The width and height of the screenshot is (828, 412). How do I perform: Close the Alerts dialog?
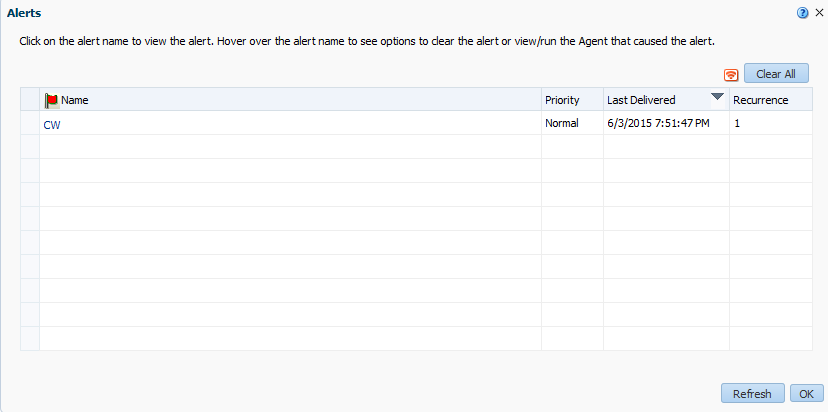coord(819,12)
